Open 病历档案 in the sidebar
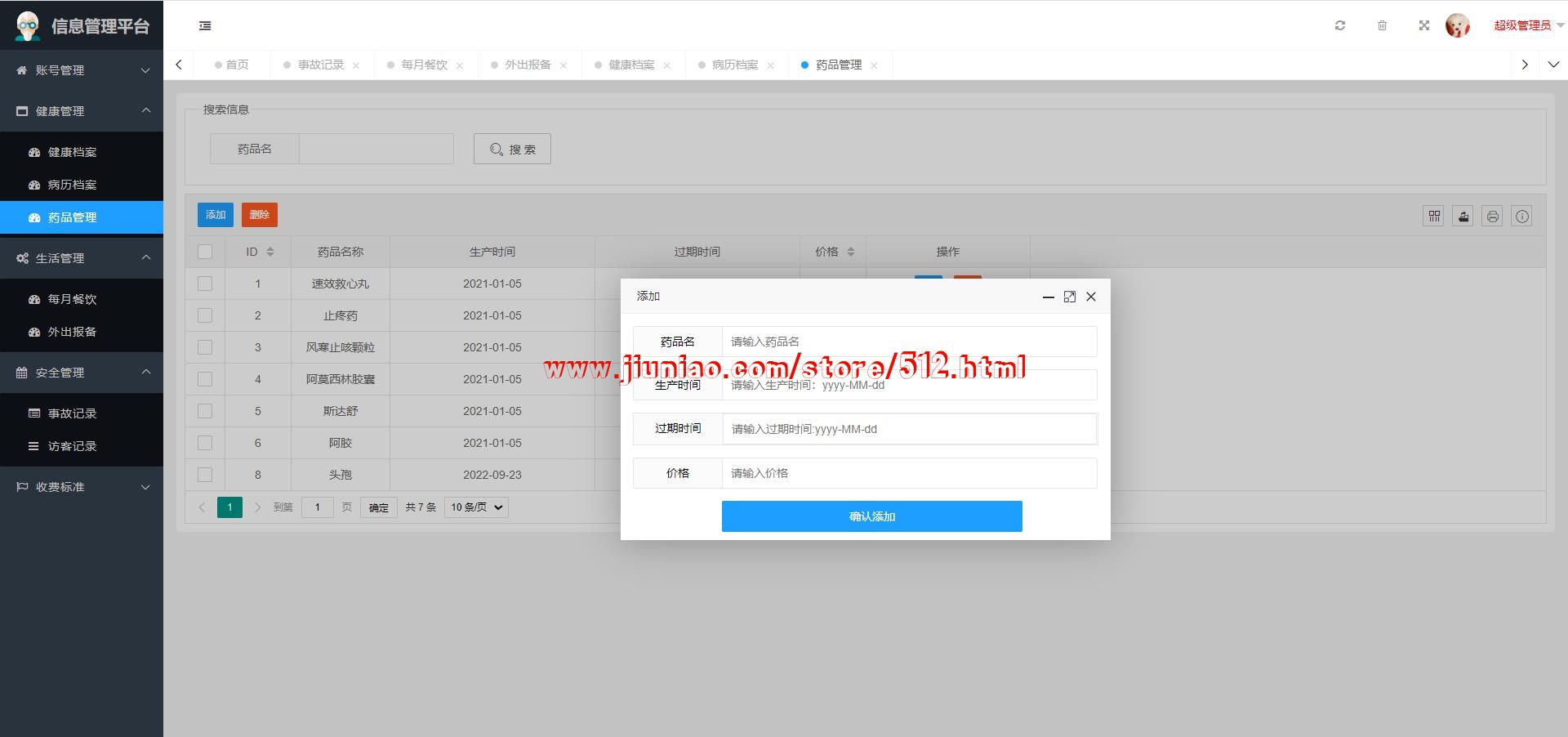This screenshot has width=1568, height=737. (x=82, y=185)
